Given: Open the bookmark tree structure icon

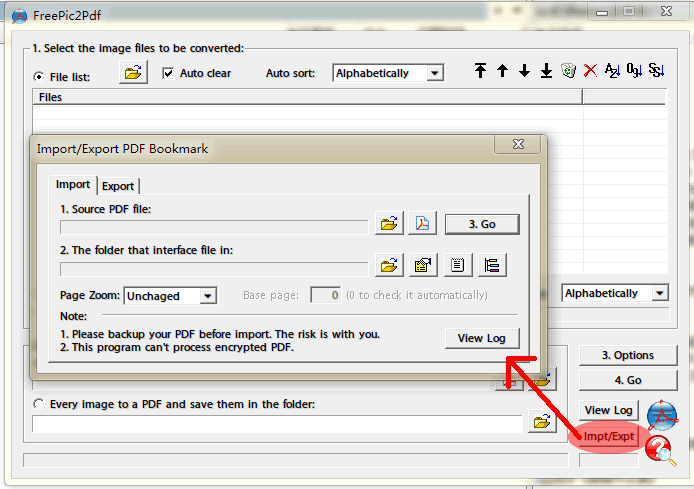Looking at the screenshot, I should (x=492, y=265).
